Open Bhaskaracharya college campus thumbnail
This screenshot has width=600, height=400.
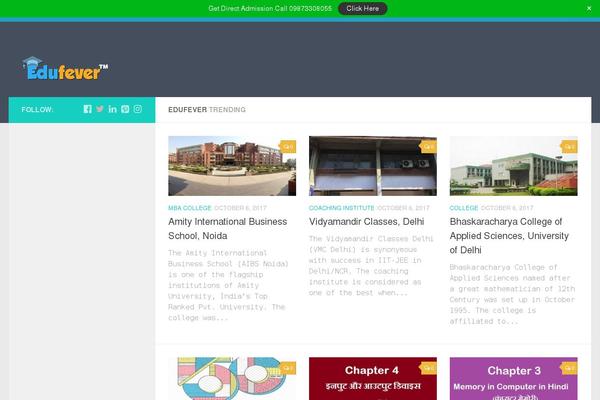(x=514, y=166)
